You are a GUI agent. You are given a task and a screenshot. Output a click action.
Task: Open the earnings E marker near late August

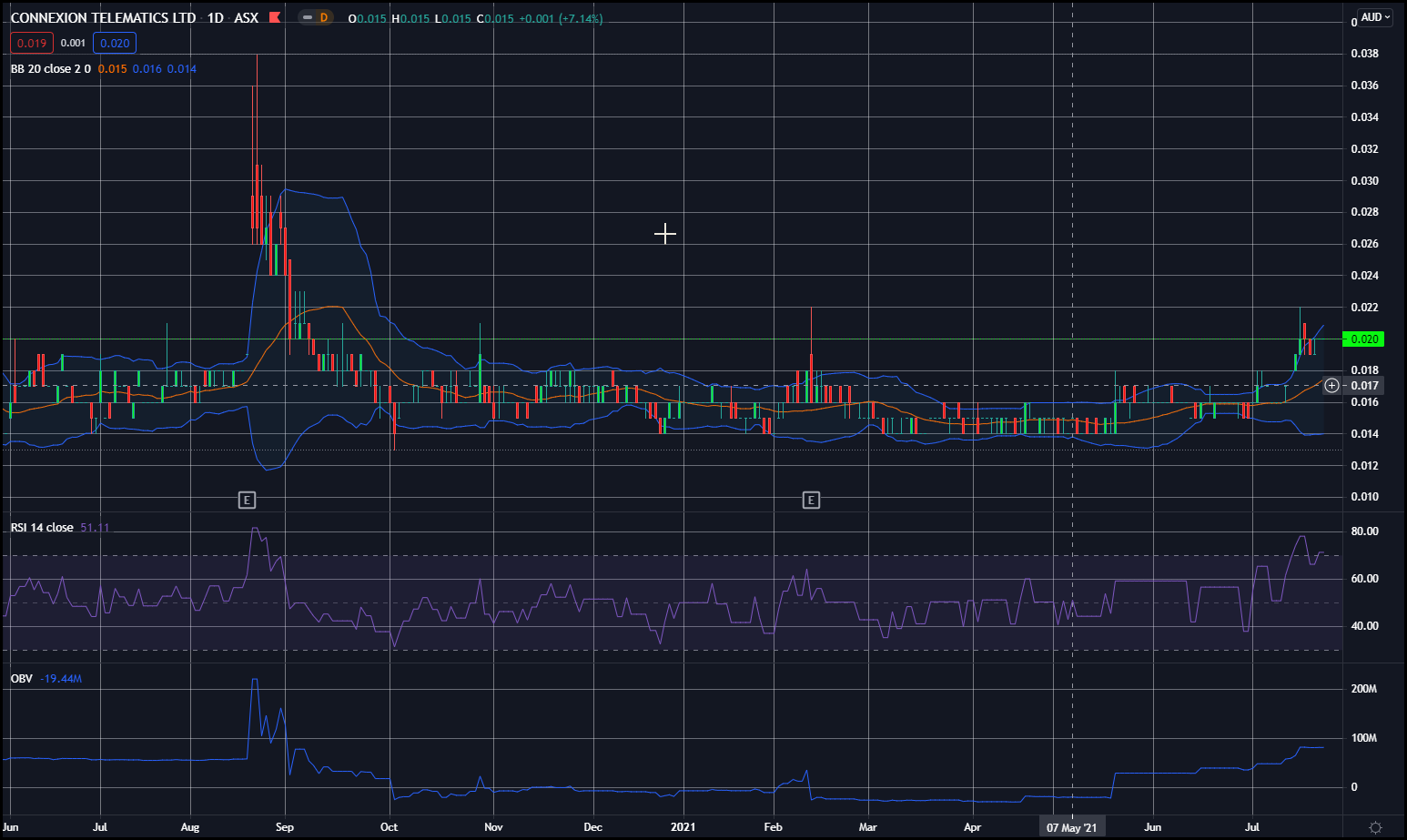coord(247,500)
